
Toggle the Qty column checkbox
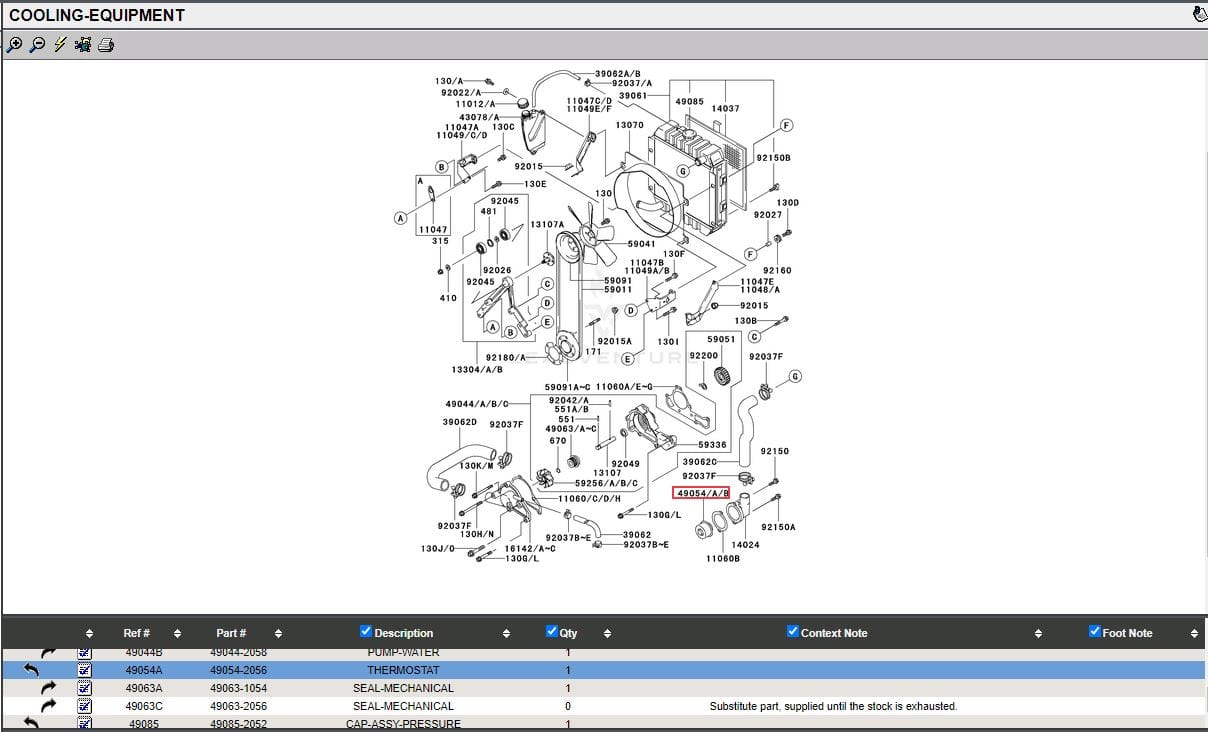pos(552,632)
